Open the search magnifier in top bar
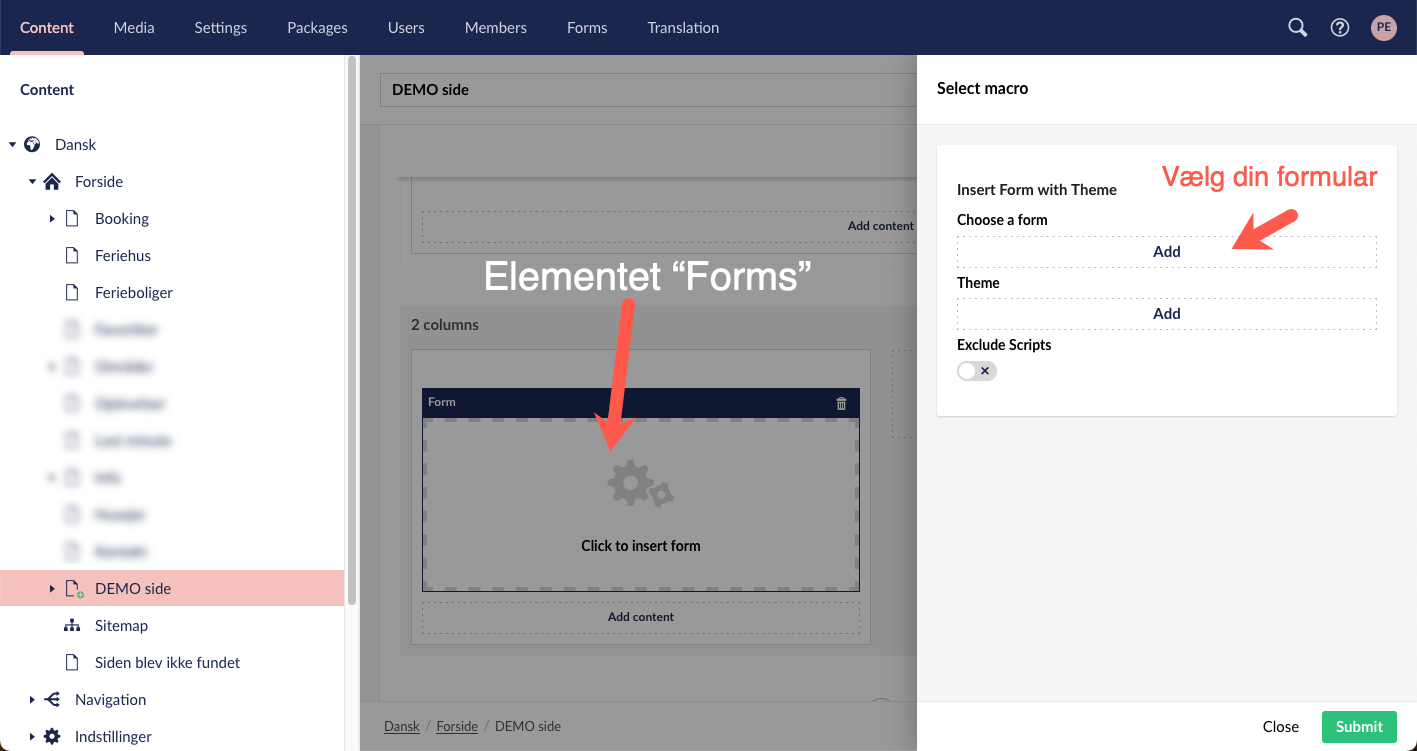Viewport: 1417px width, 751px height. coord(1297,28)
